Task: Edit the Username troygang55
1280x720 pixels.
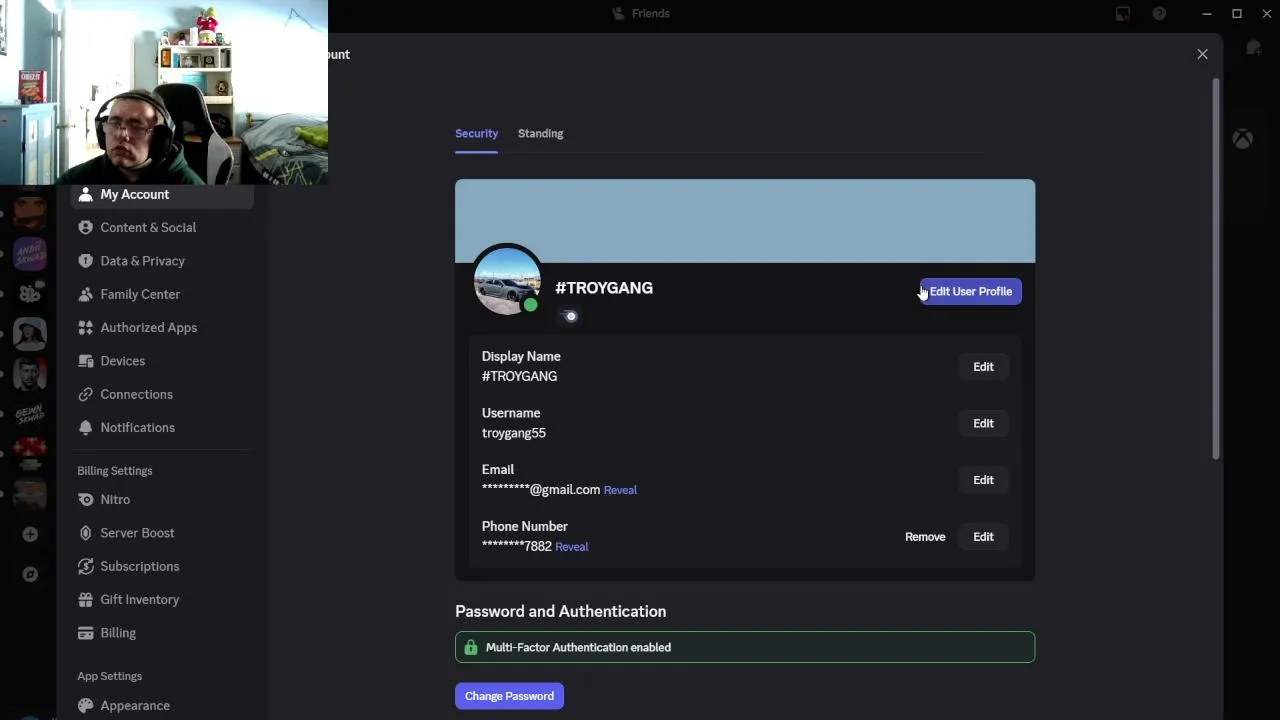Action: [983, 424]
